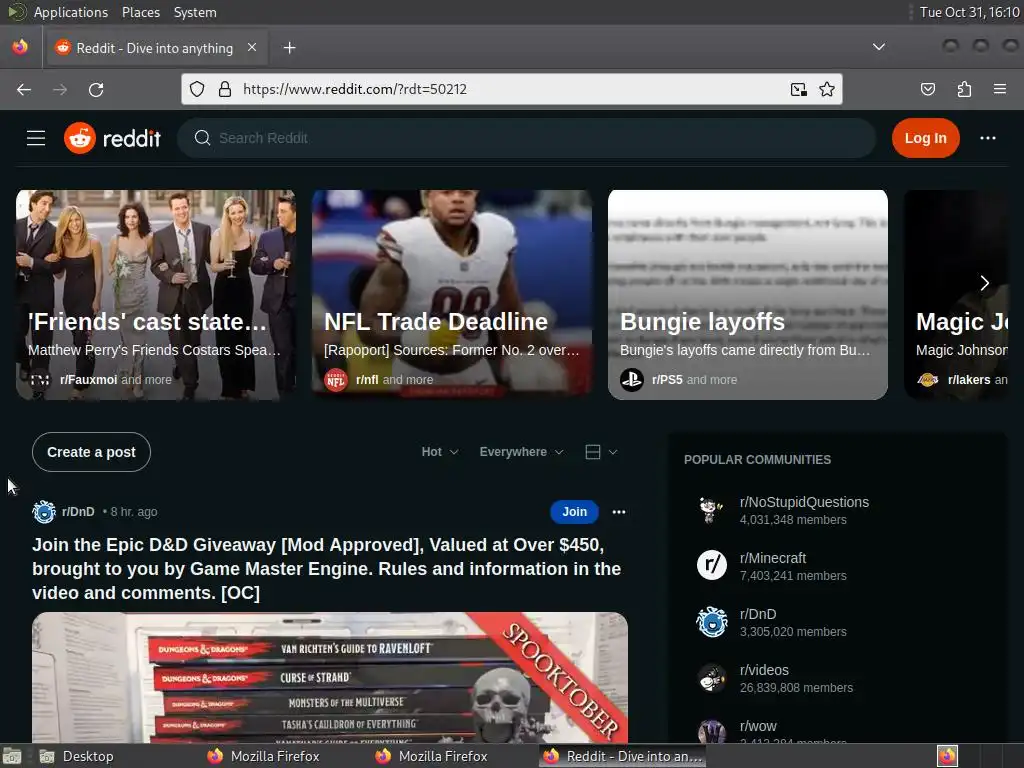Open the 'Friends' cast statement trending card
The image size is (1024, 768).
[x=155, y=295]
